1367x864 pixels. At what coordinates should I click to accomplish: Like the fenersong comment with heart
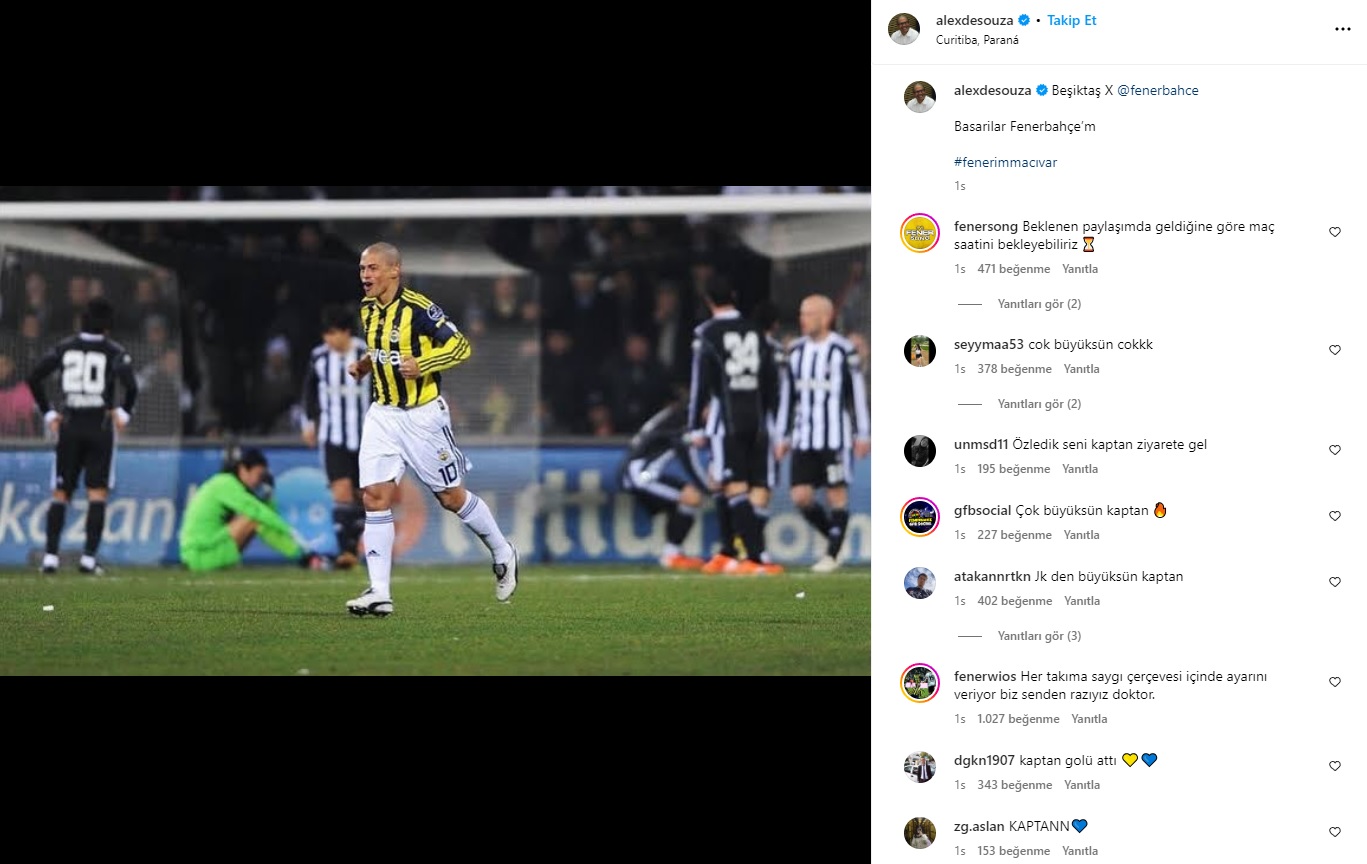[1334, 232]
